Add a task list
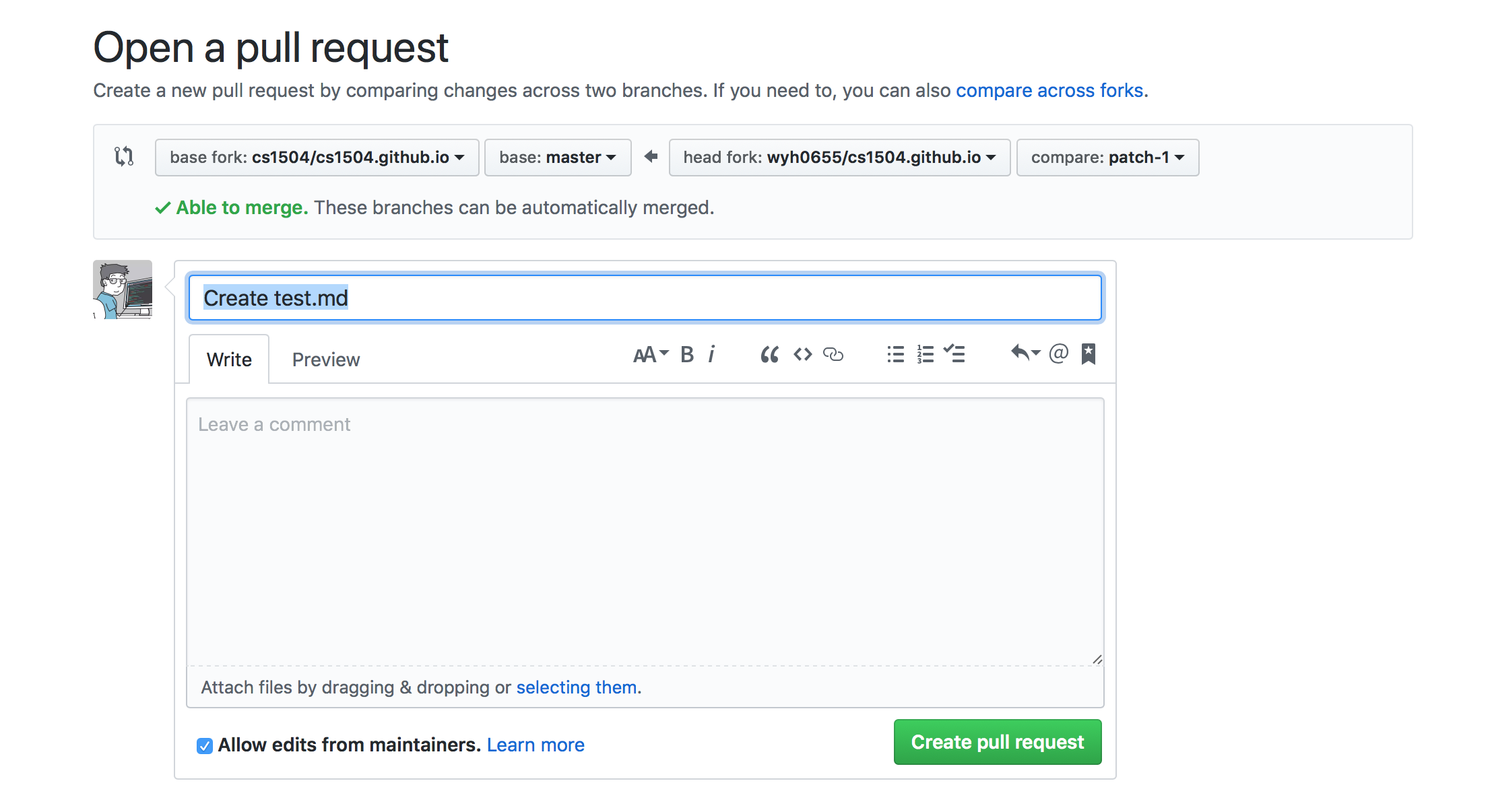 click(954, 354)
